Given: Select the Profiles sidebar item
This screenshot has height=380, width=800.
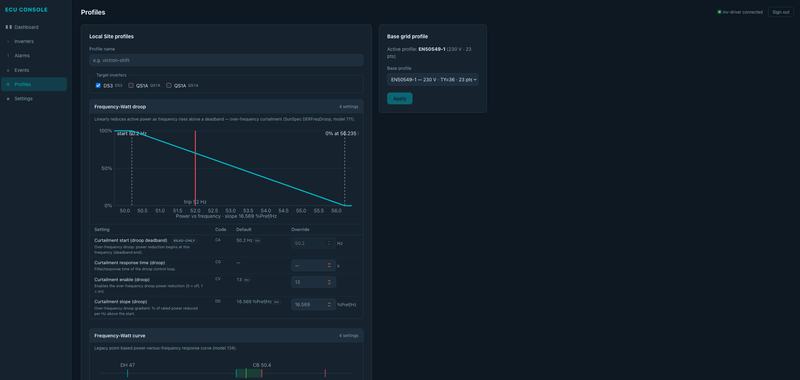Looking at the screenshot, I should [34, 84].
